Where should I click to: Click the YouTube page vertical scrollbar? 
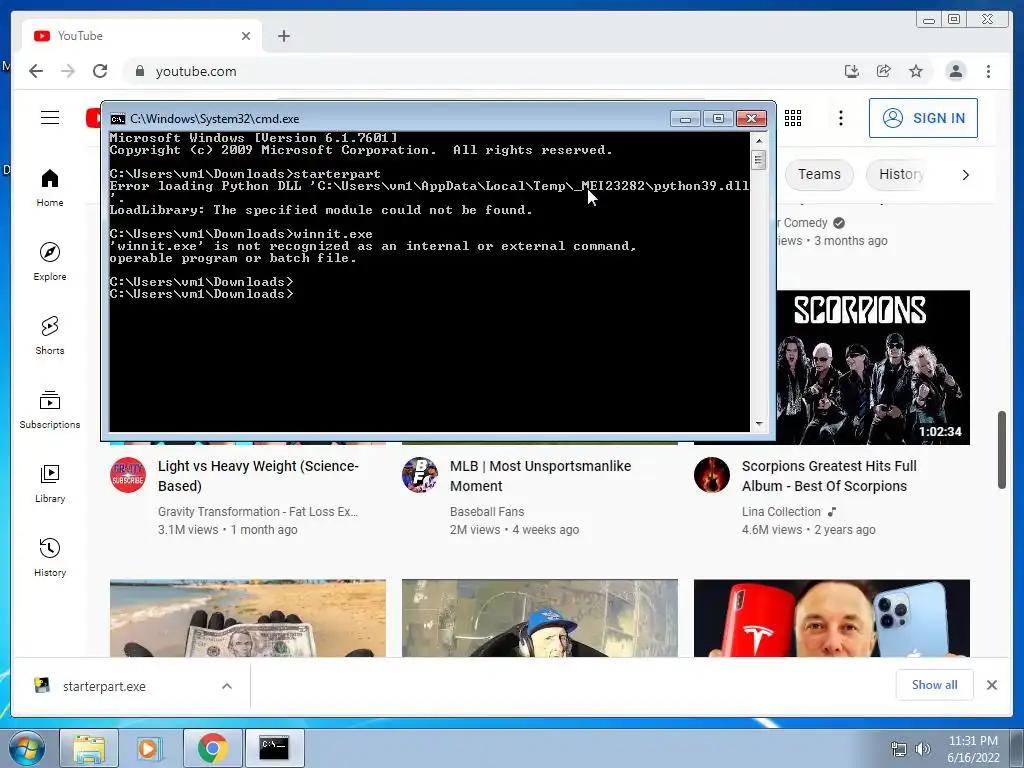coord(1002,449)
